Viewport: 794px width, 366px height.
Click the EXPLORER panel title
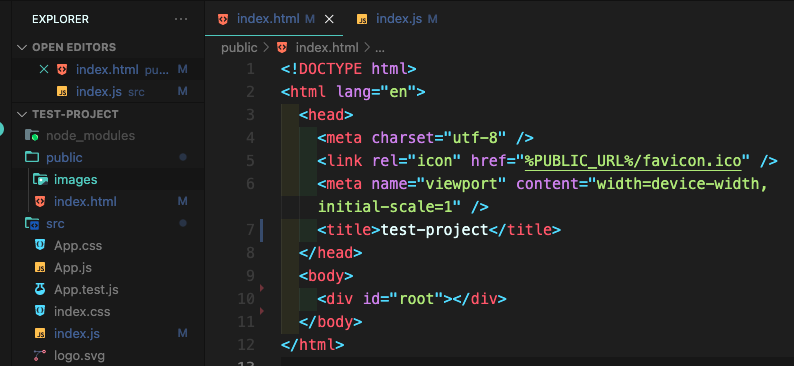pyautogui.click(x=60, y=19)
